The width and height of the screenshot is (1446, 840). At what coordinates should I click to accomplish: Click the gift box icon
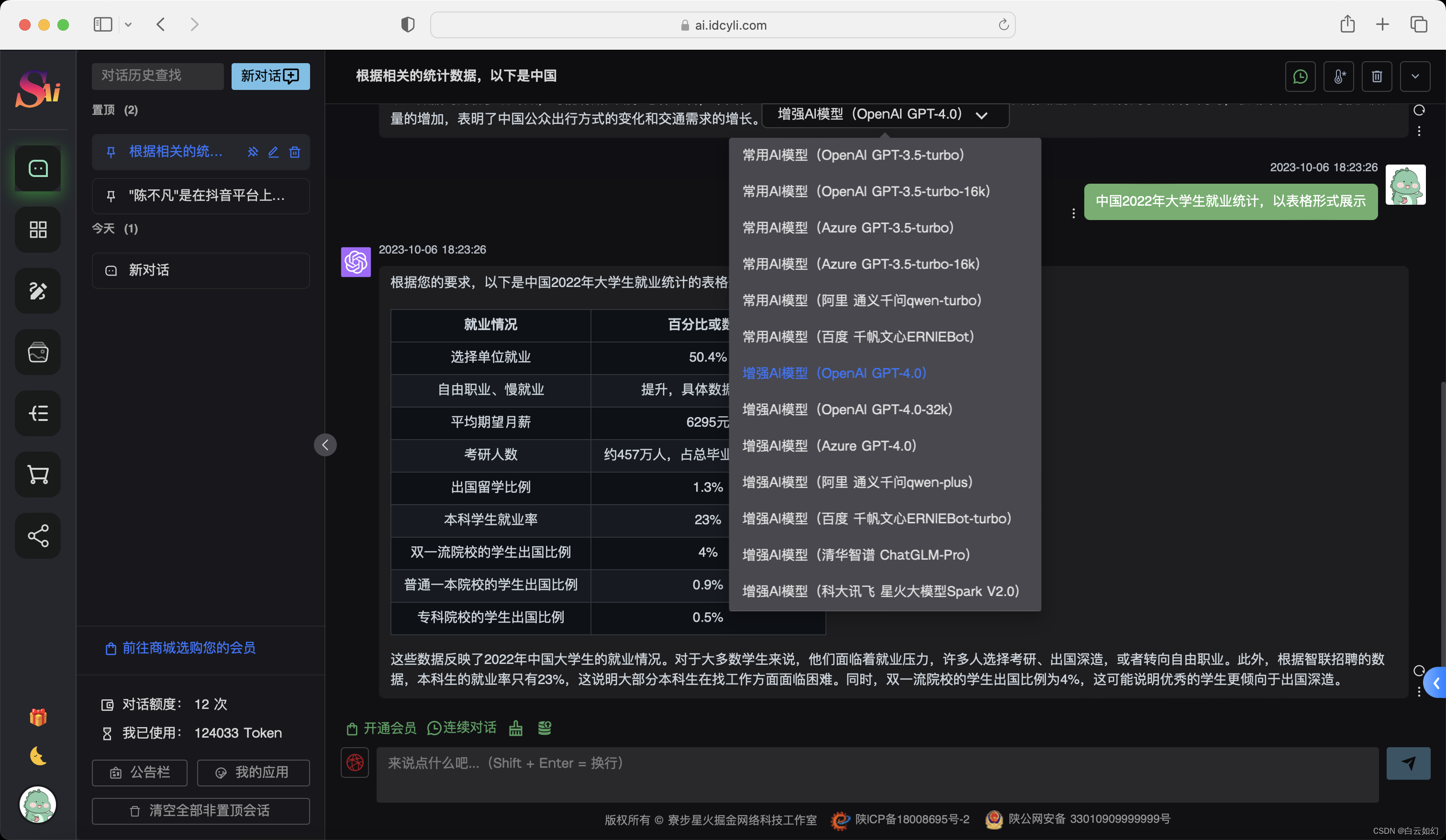pyautogui.click(x=38, y=717)
